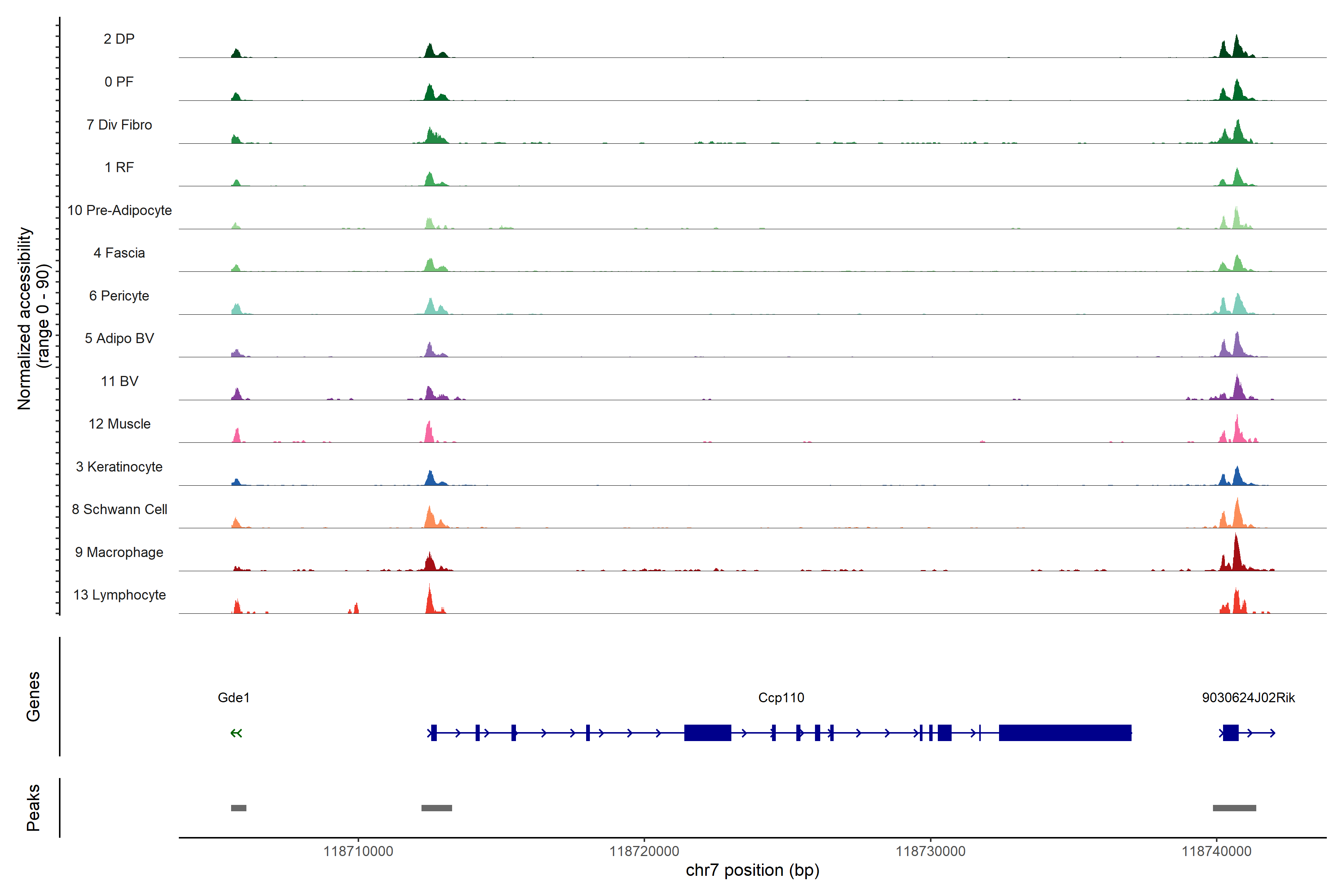The width and height of the screenshot is (1344, 896).
Task: Select the 2 DP track label
Action: 119,39
